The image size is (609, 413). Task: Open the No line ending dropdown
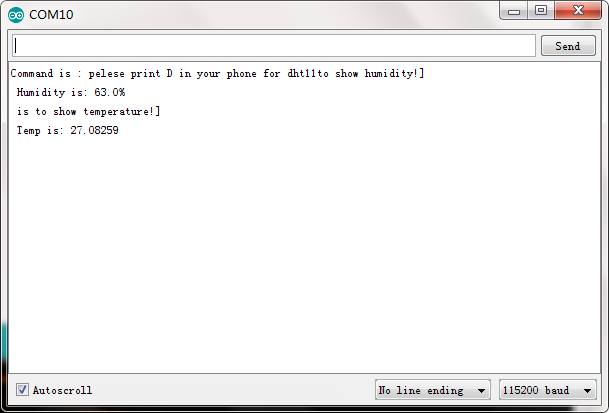pyautogui.click(x=433, y=390)
